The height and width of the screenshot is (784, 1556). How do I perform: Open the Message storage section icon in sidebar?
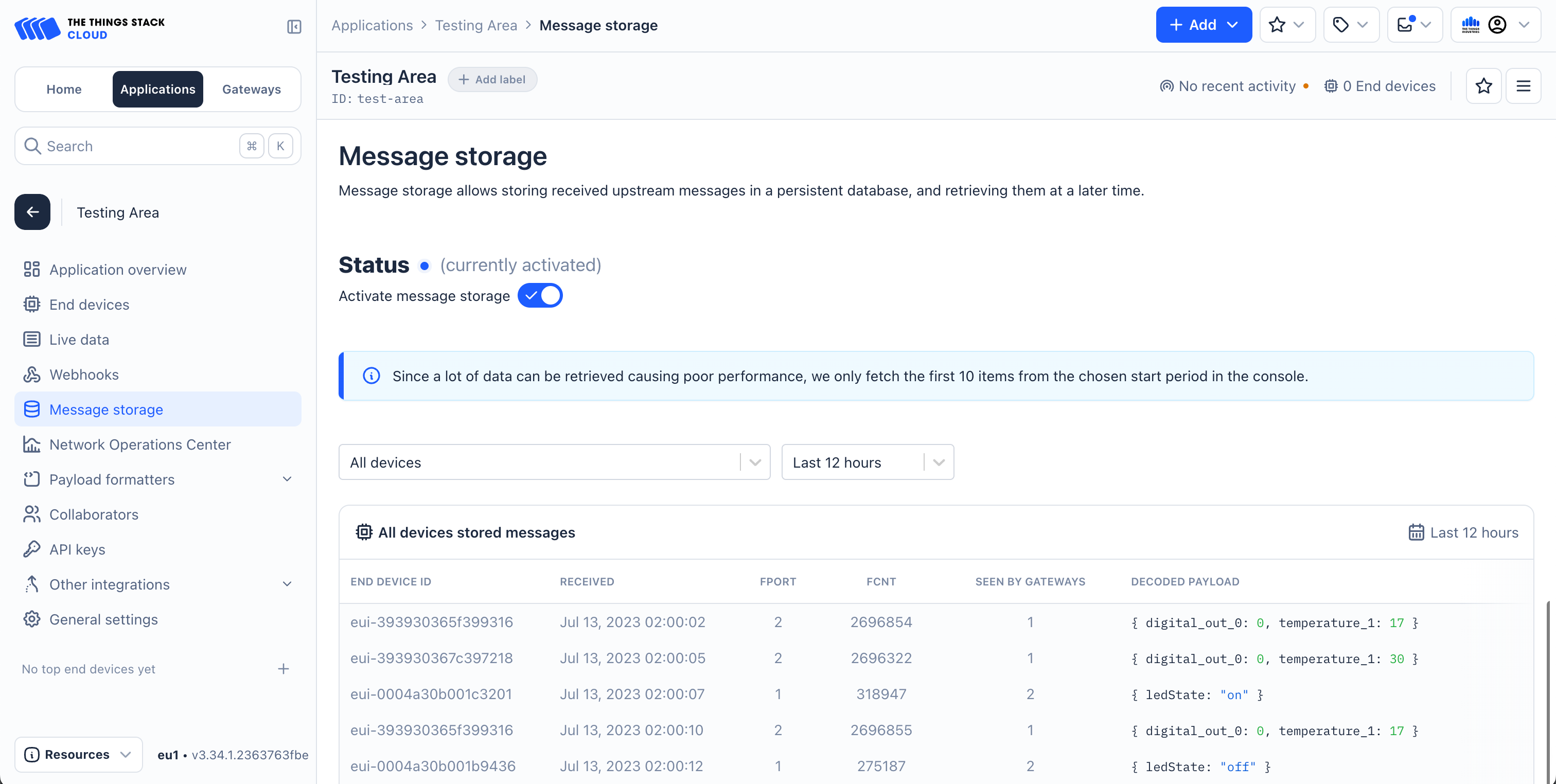click(32, 409)
